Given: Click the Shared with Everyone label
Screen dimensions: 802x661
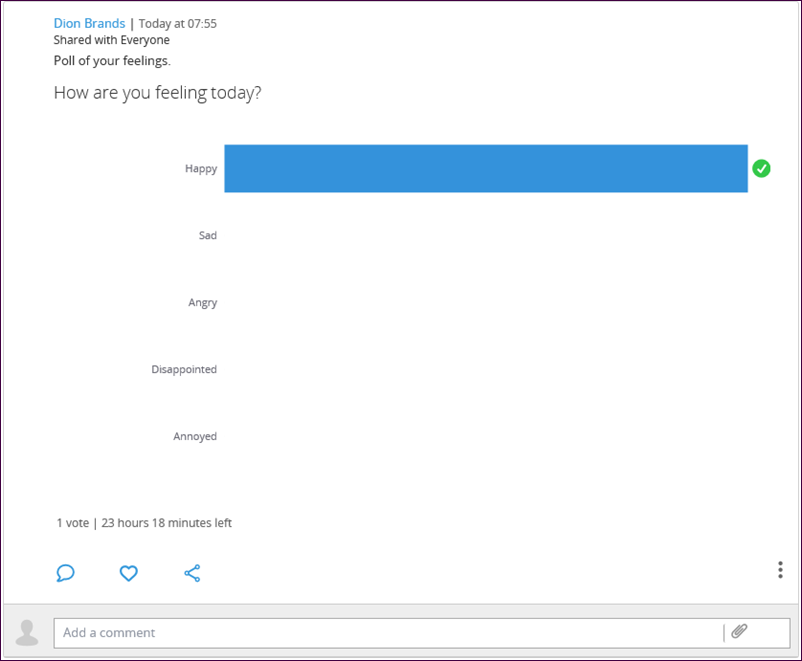Looking at the screenshot, I should coord(112,40).
